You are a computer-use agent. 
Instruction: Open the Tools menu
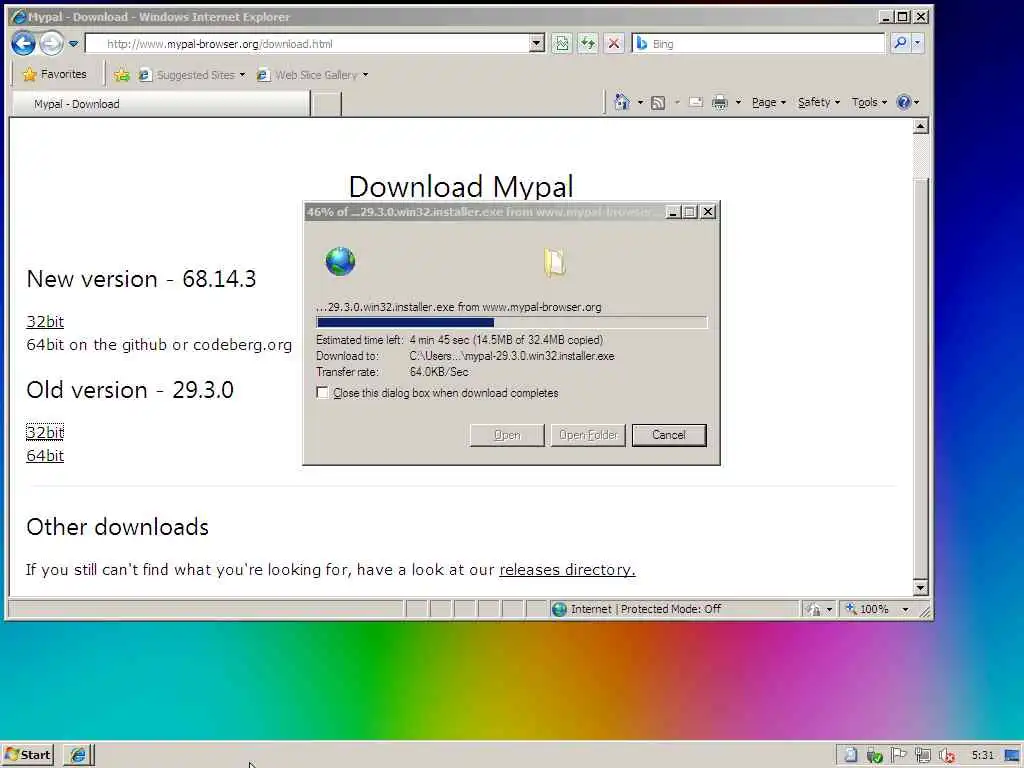[x=869, y=103]
